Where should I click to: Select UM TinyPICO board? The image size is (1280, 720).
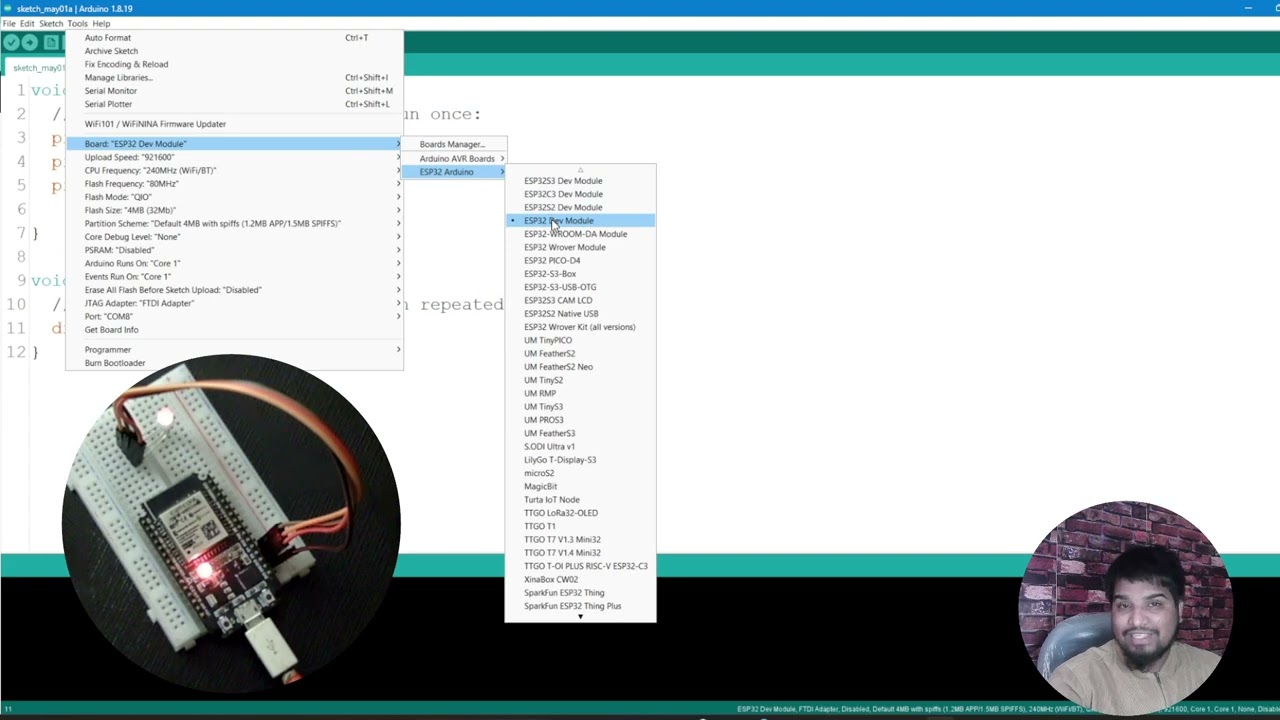[x=580, y=340]
